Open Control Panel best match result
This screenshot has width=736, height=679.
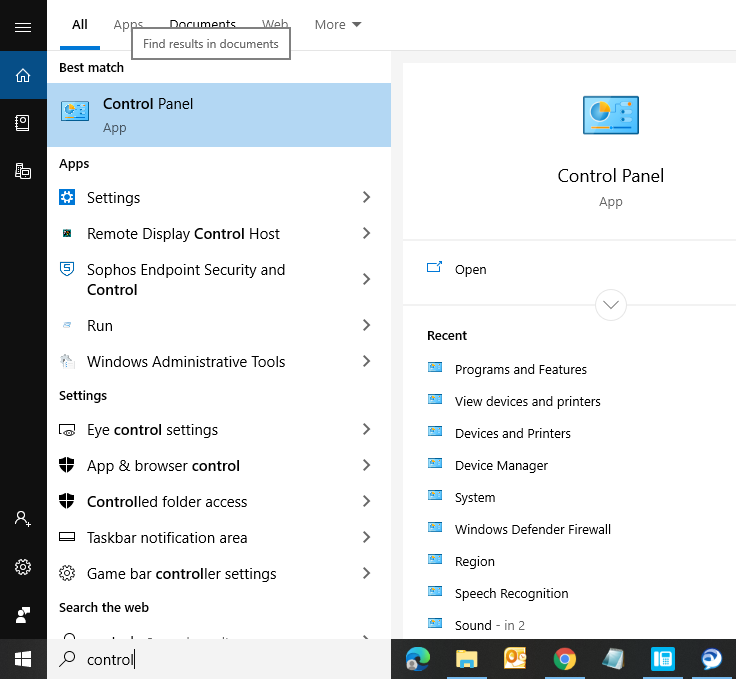(219, 115)
